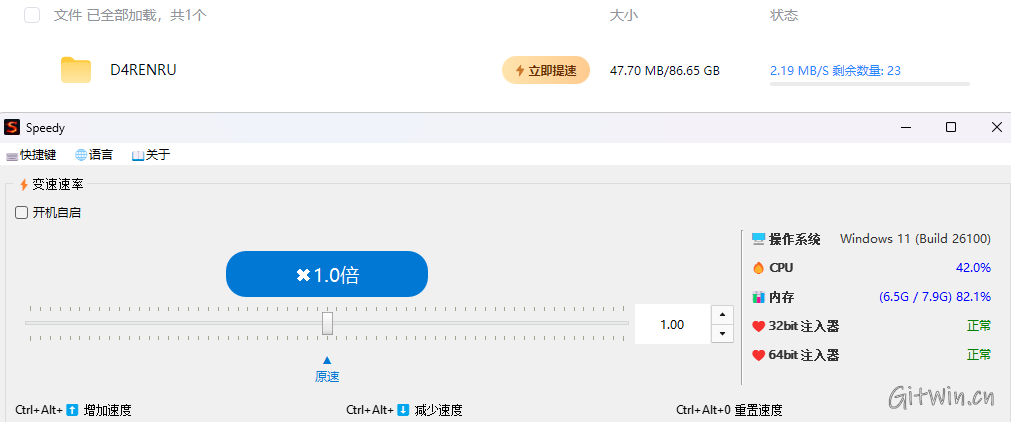Open the 关于 menu

[151, 155]
